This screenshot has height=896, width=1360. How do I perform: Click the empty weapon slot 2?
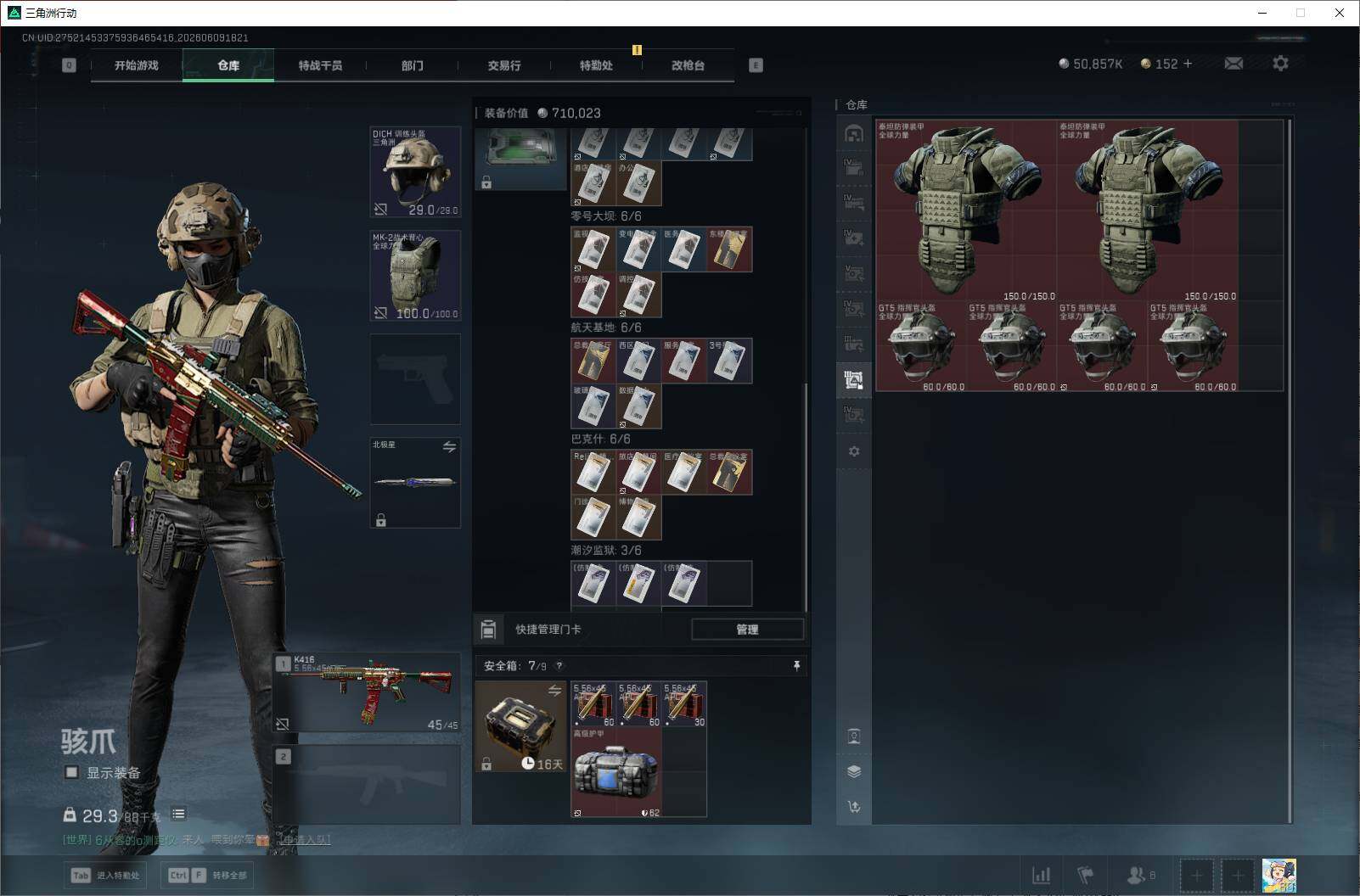coord(368,785)
